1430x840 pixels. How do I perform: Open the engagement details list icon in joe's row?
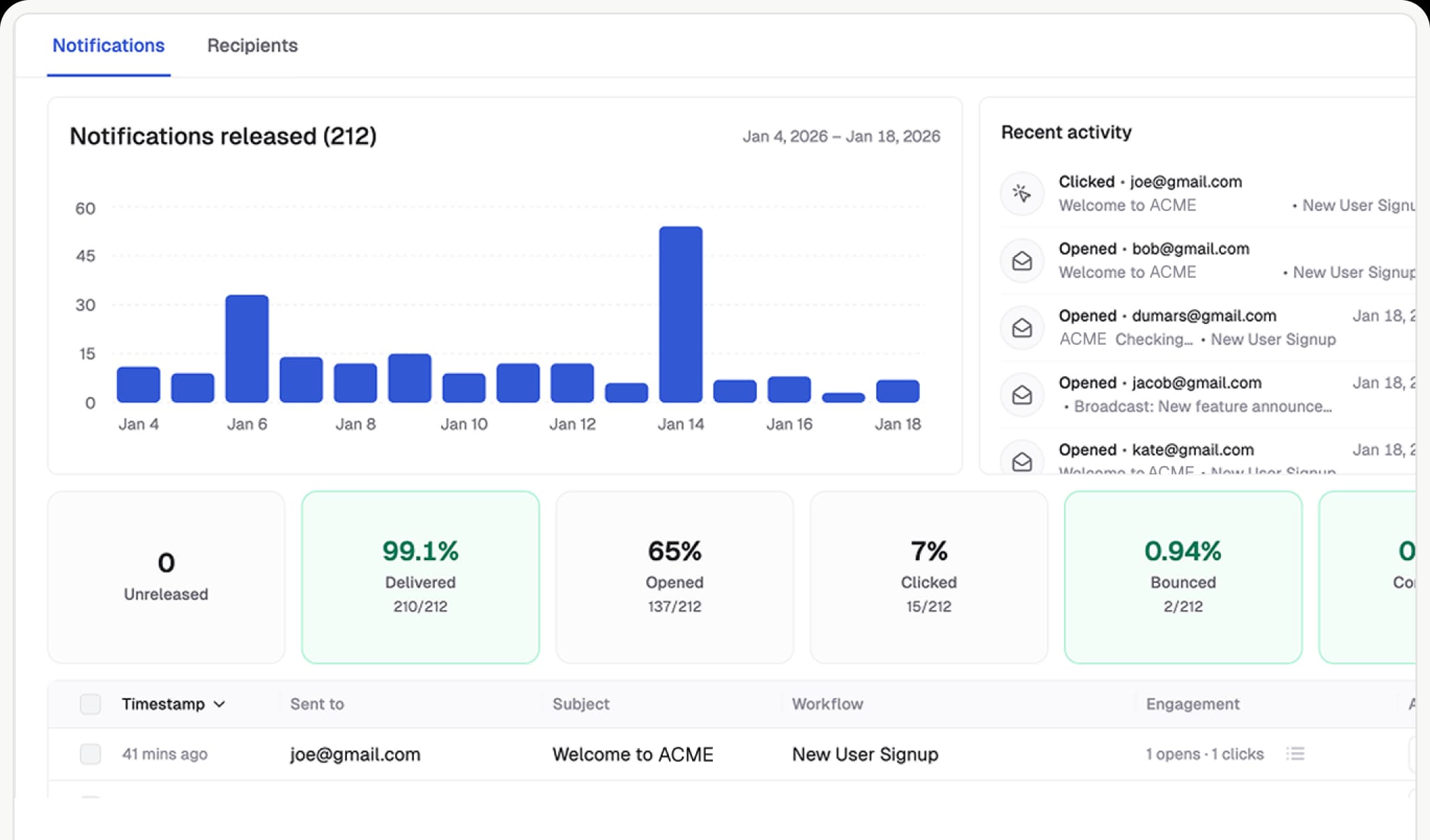pyautogui.click(x=1295, y=754)
